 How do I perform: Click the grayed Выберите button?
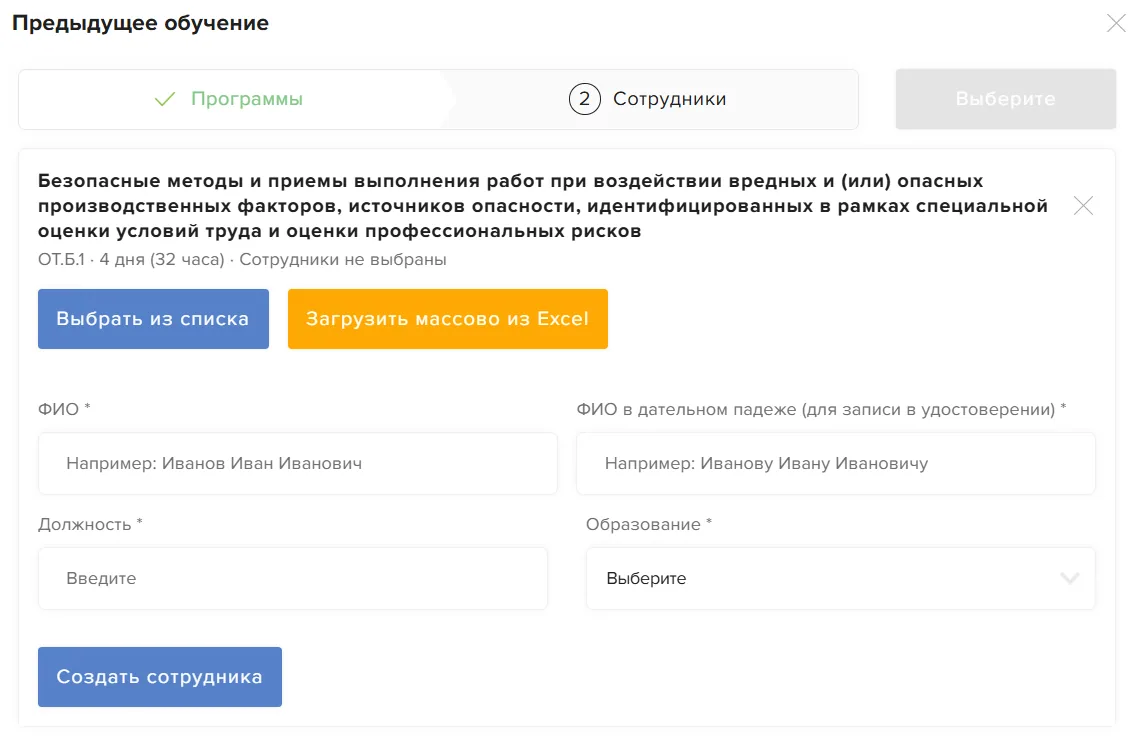pyautogui.click(x=1006, y=99)
